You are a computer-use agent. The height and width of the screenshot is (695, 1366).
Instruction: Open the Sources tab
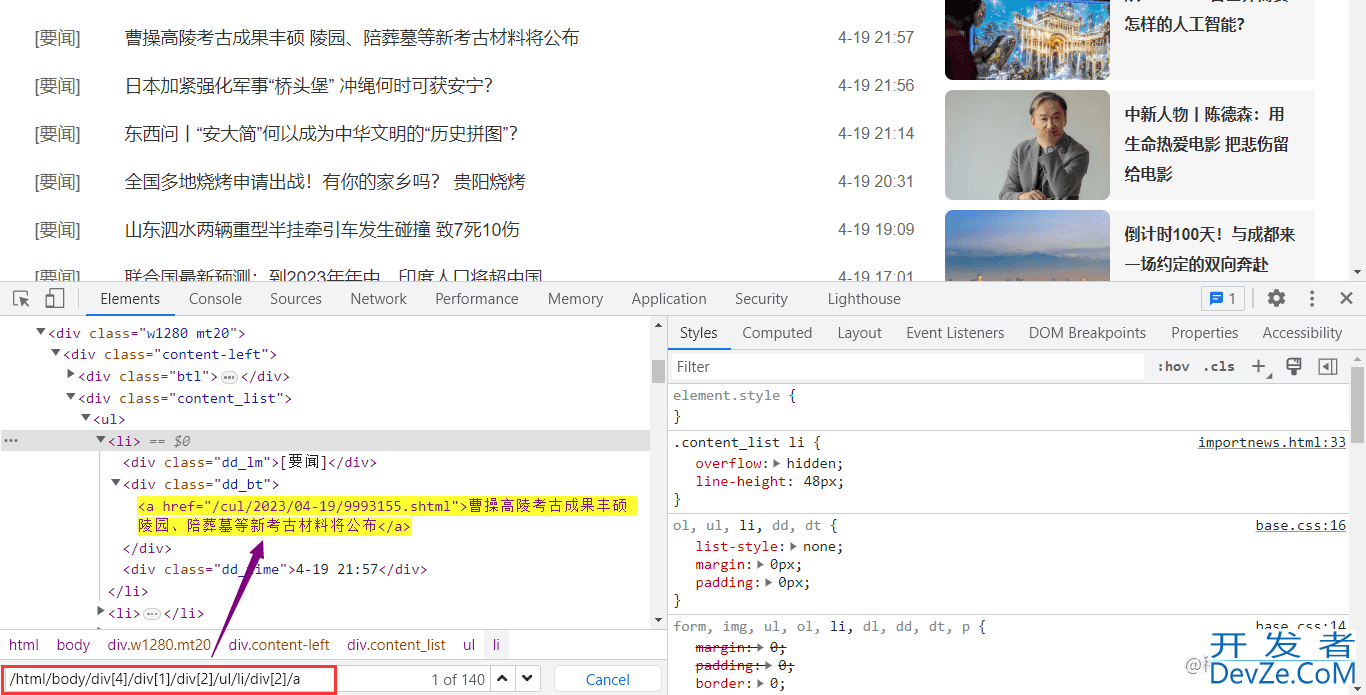coord(296,299)
